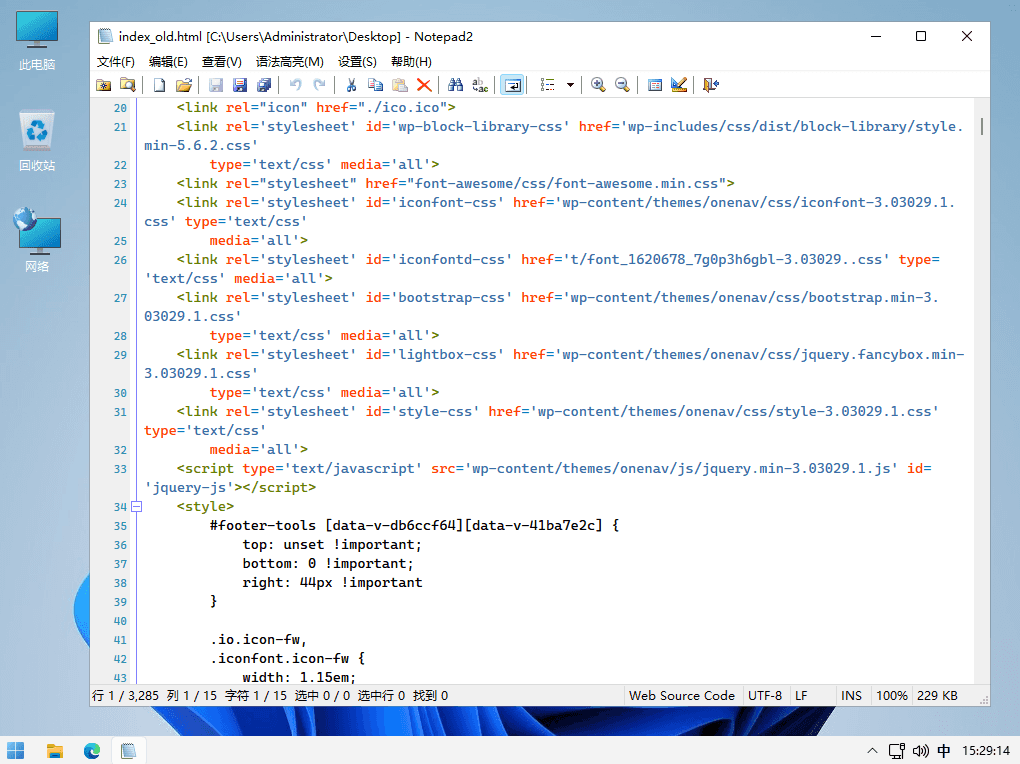Launch Microsoft Edge from the taskbar

point(92,750)
